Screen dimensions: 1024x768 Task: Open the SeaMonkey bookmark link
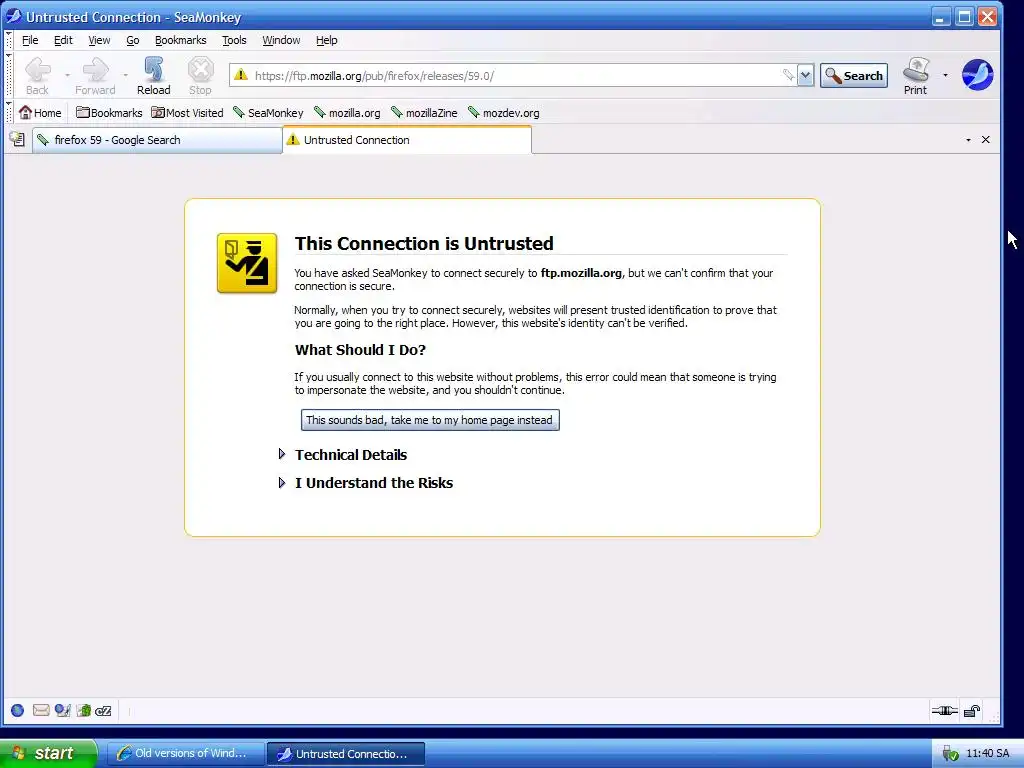pyautogui.click(x=268, y=112)
